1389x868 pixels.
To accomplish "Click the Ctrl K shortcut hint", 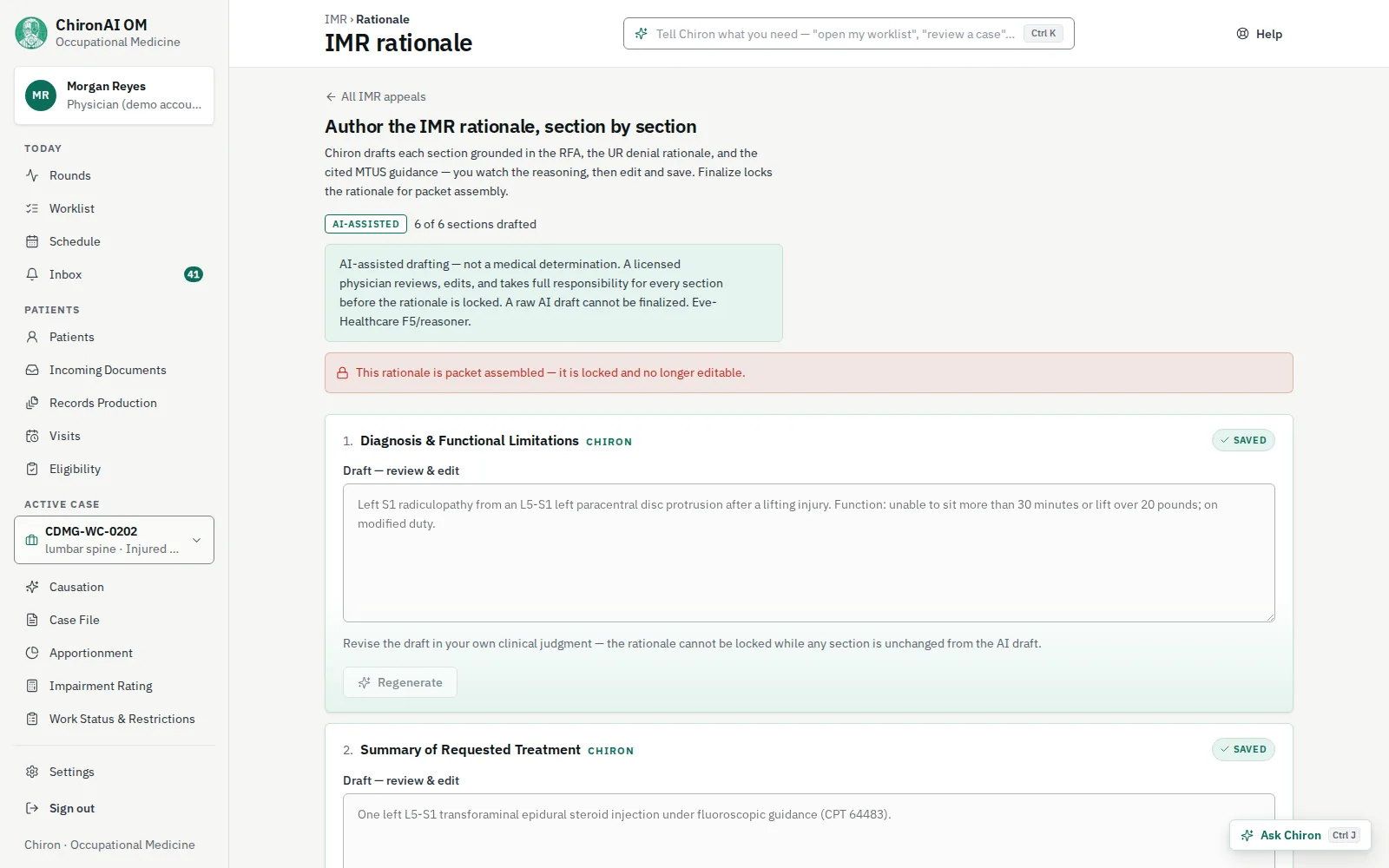I will click(x=1043, y=34).
